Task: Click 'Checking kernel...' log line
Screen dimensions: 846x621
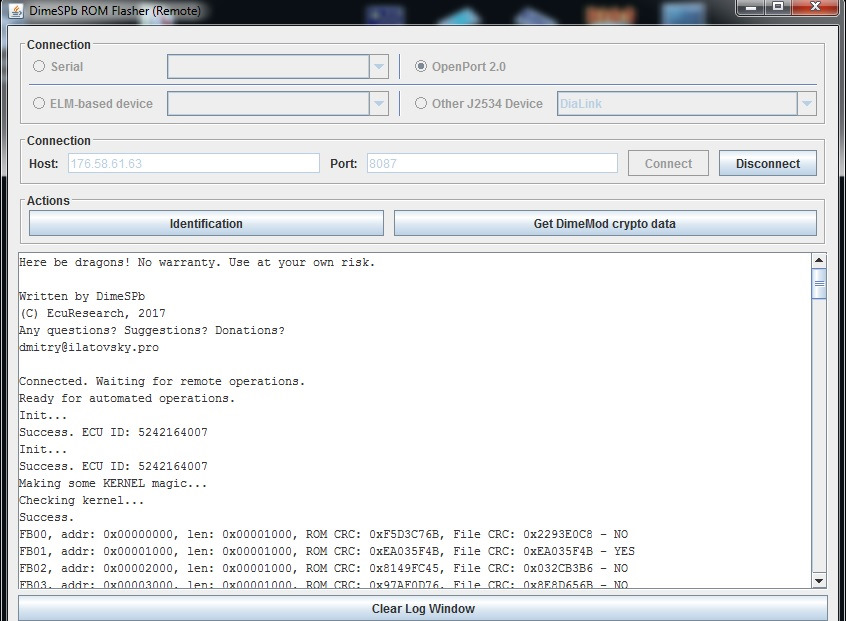Action: pyautogui.click(x=81, y=500)
